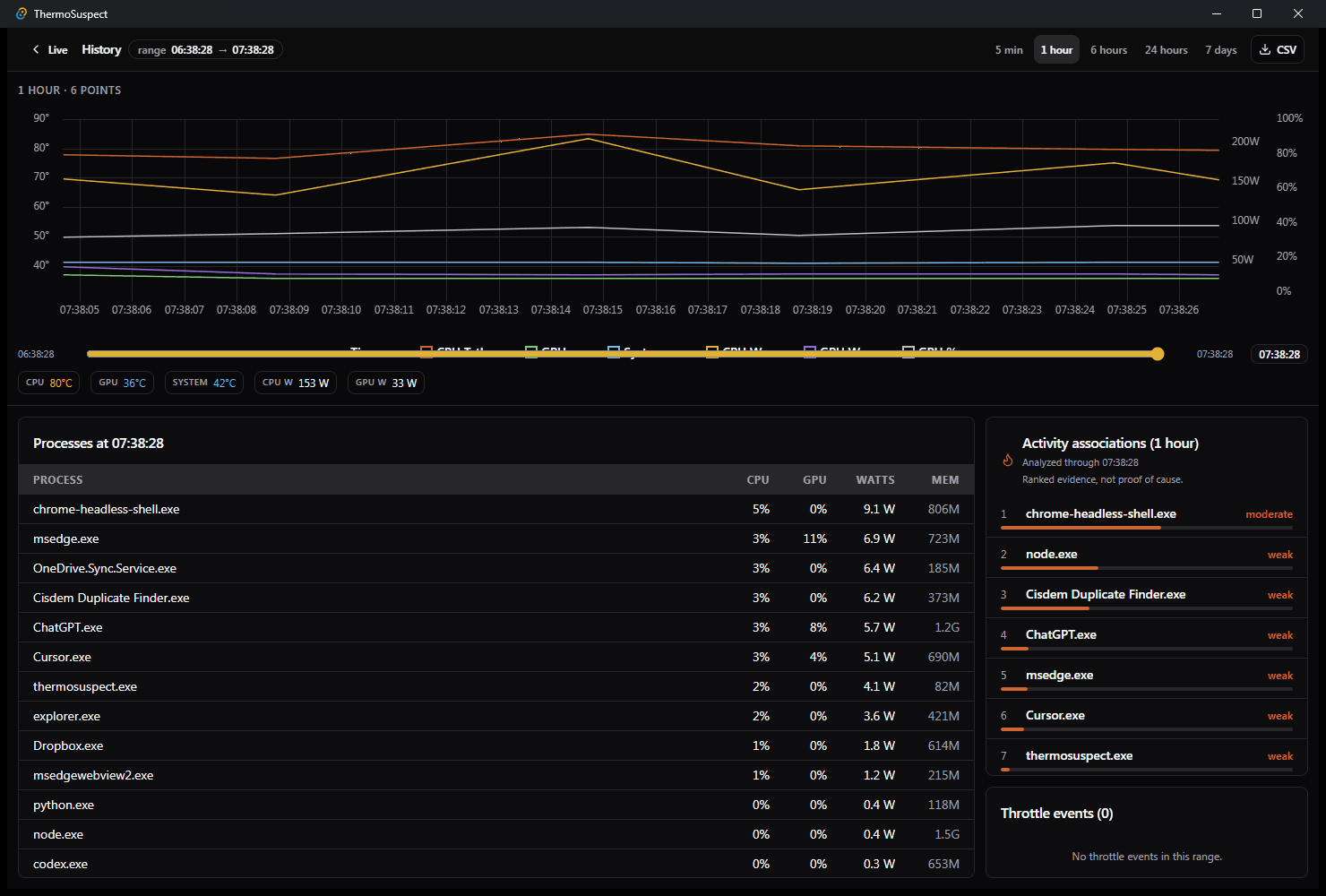Click the 9.1 W watts value

[879, 509]
